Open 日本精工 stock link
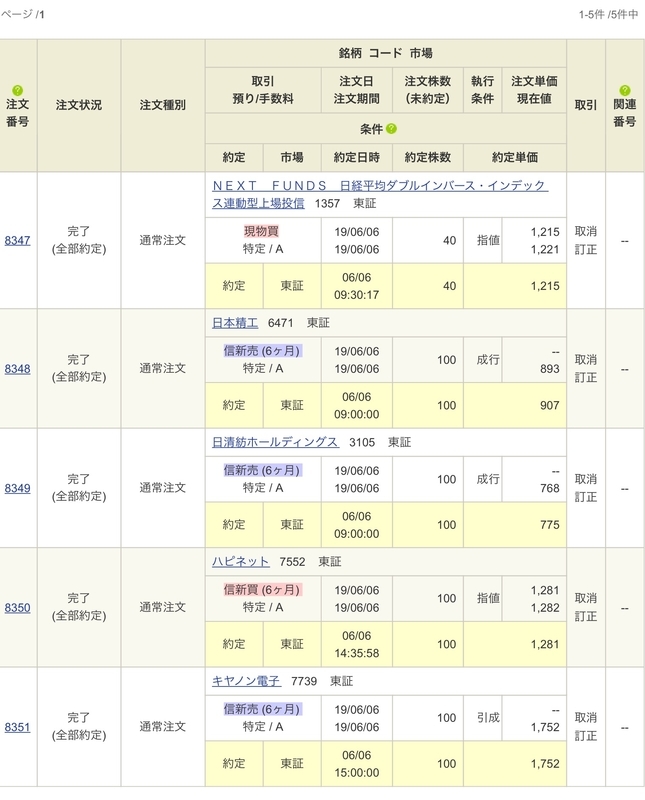 235,323
